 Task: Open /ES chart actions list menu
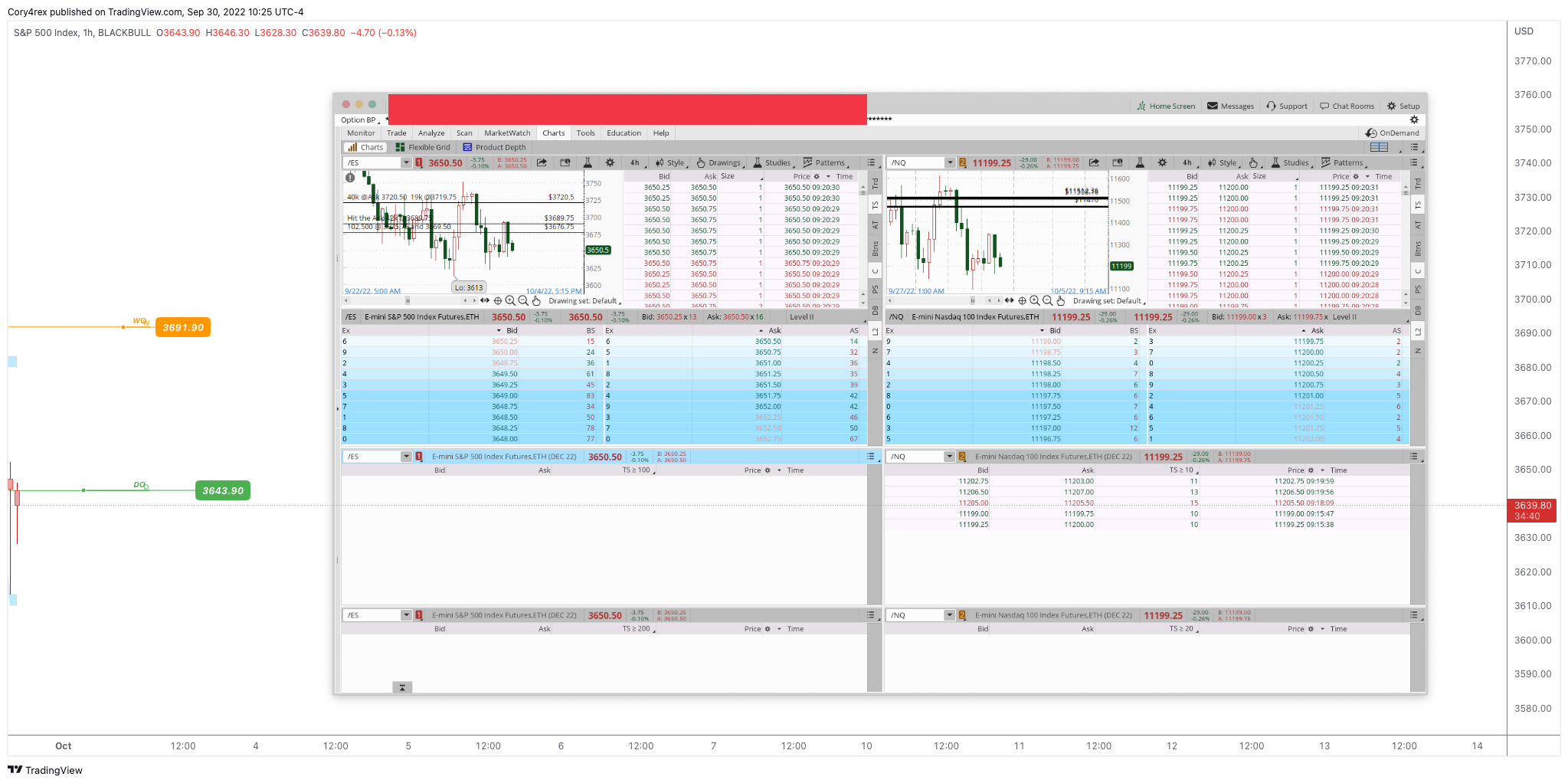click(x=871, y=162)
